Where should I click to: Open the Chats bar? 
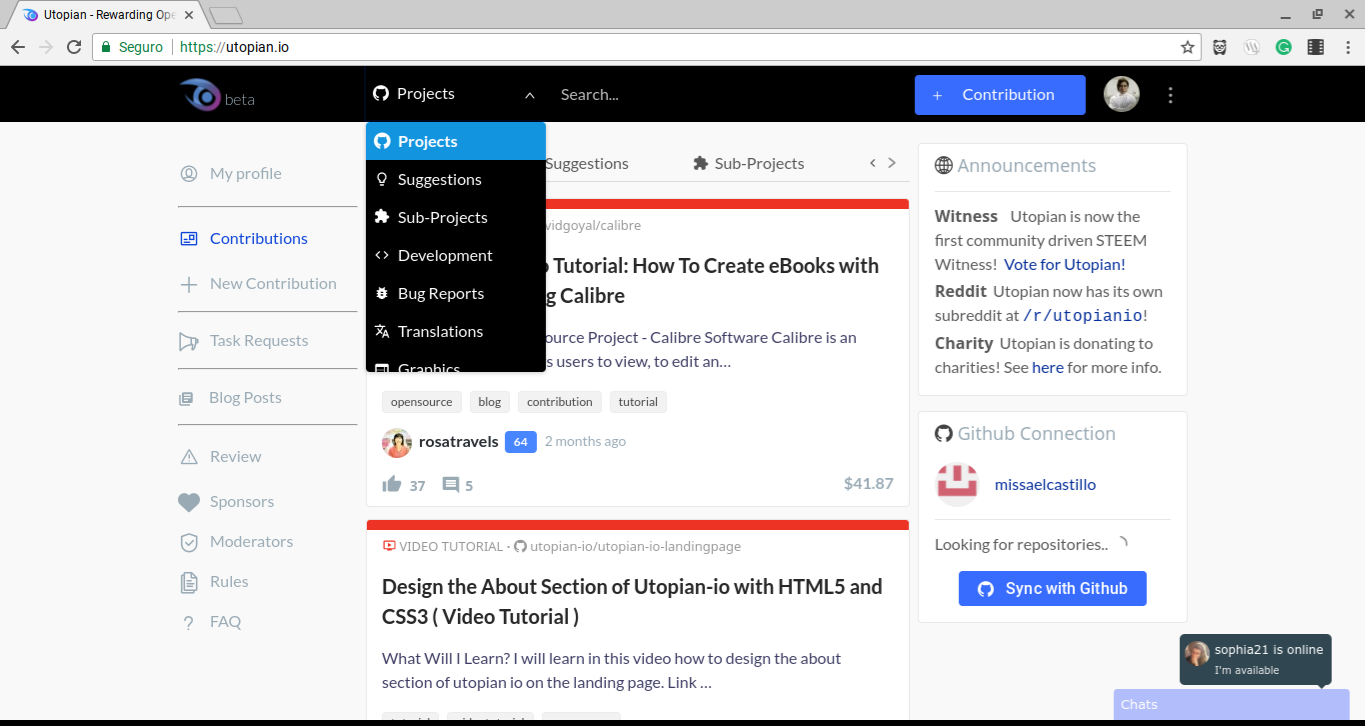[1231, 704]
